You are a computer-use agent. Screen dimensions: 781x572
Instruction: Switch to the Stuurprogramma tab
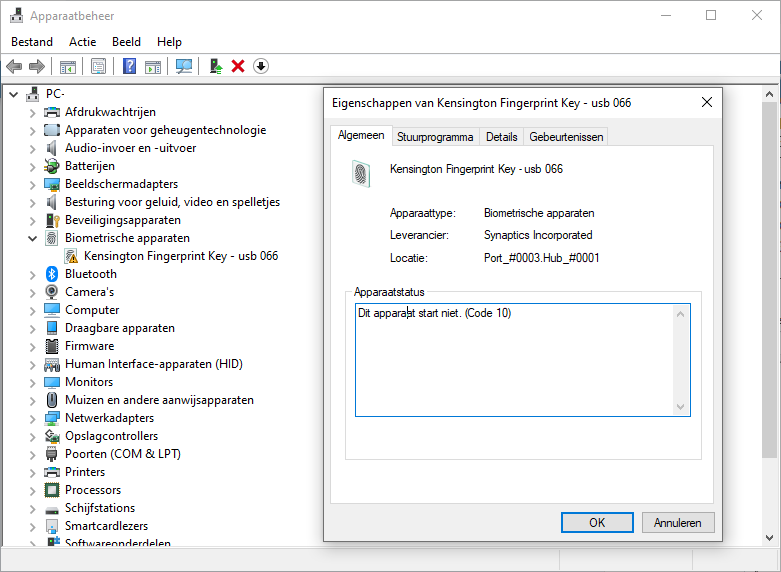tap(435, 137)
